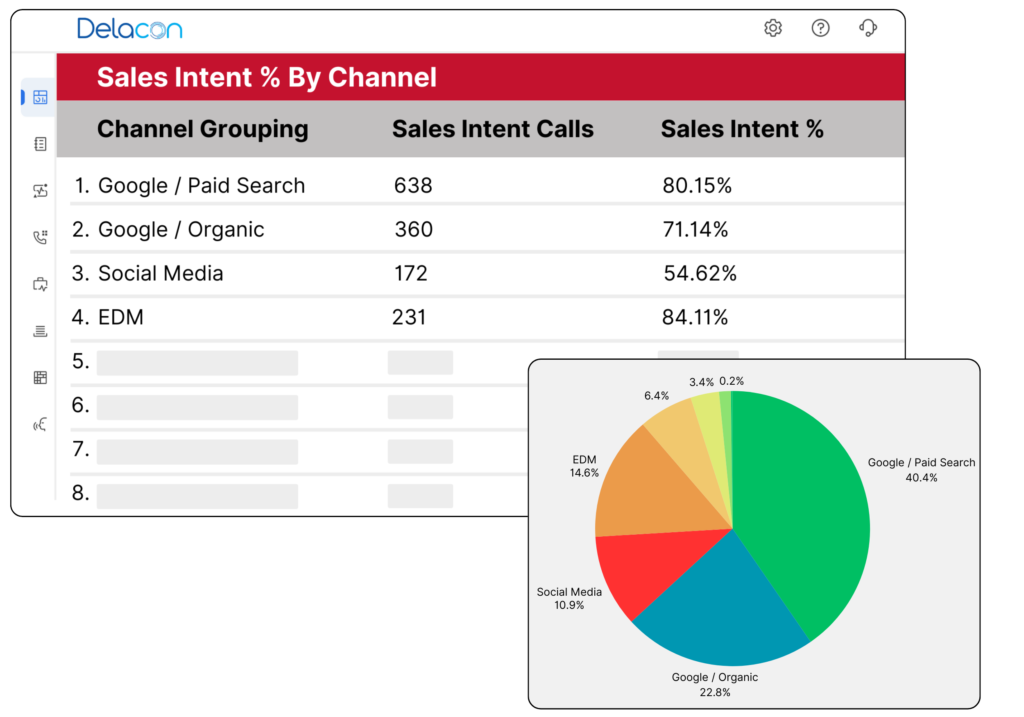
Task: Open the dashboard icon in sidebar
Action: [x=40, y=97]
